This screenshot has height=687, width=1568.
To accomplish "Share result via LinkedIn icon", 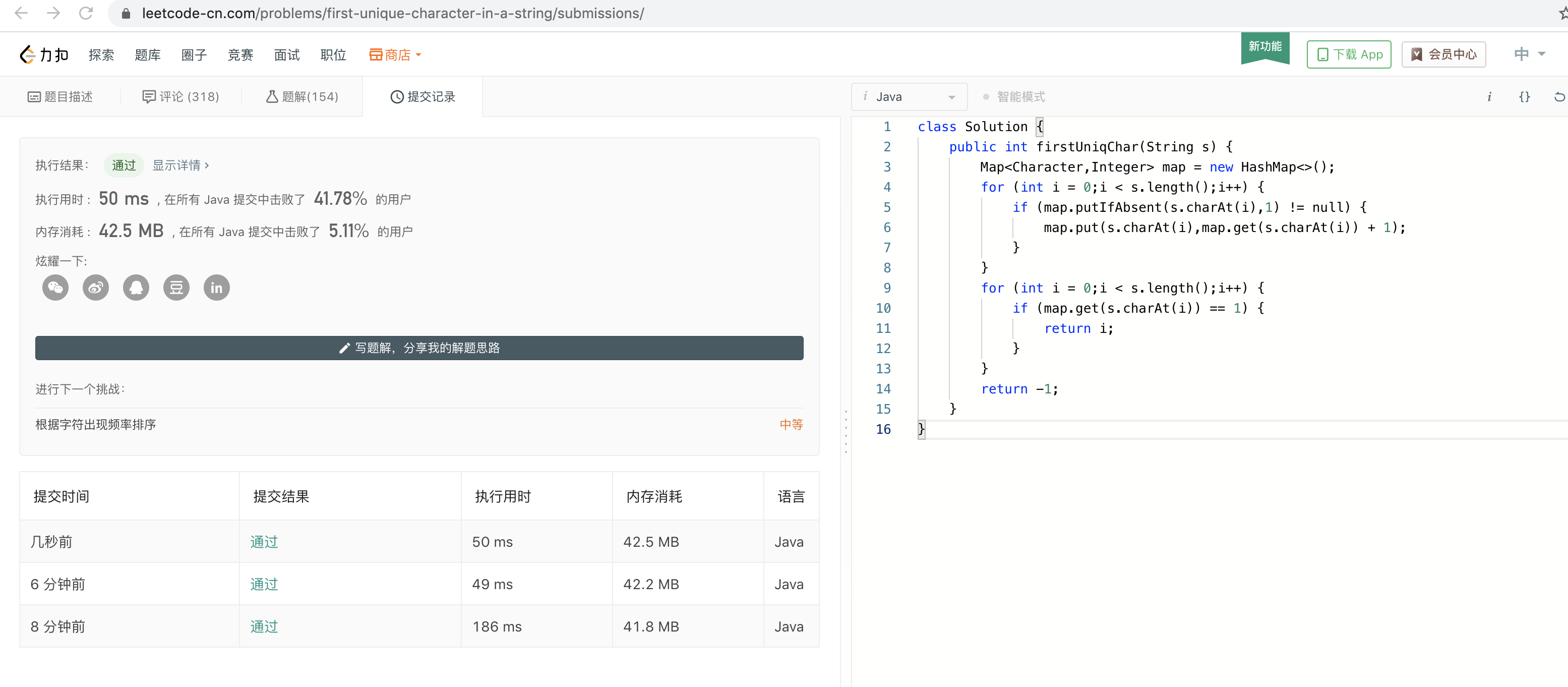I will point(217,288).
